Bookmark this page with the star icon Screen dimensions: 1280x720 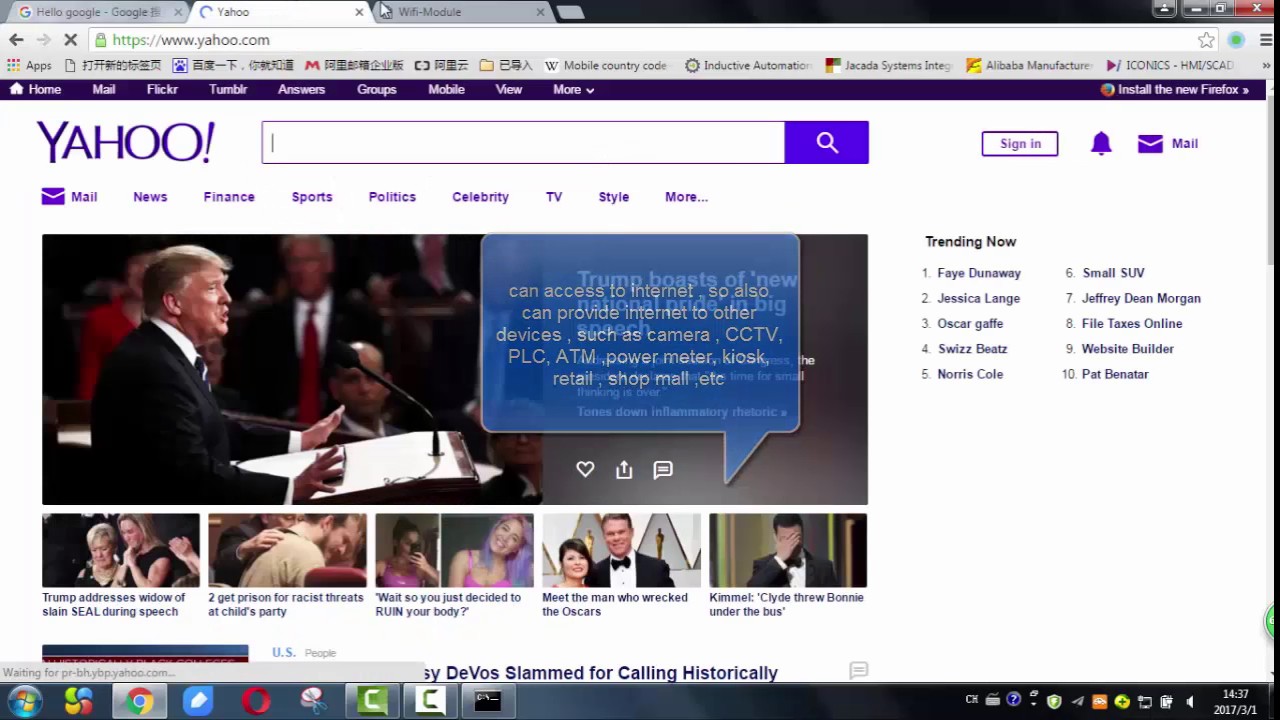click(x=1206, y=40)
